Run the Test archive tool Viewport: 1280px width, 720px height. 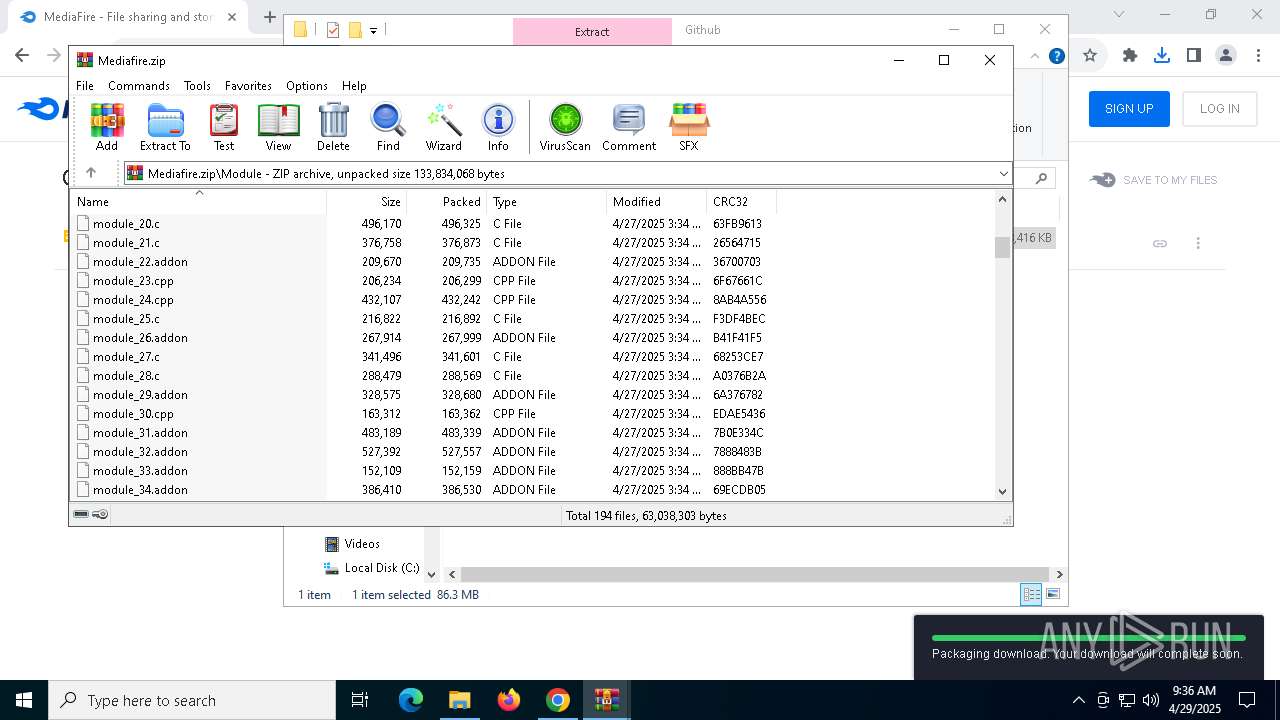(224, 127)
